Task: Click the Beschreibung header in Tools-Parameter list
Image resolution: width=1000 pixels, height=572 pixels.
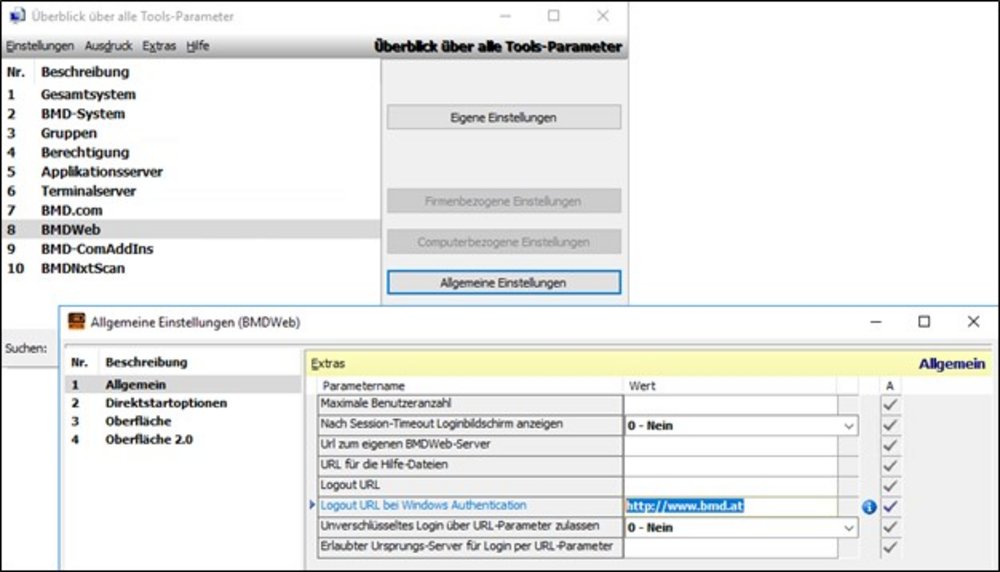Action: [x=85, y=72]
